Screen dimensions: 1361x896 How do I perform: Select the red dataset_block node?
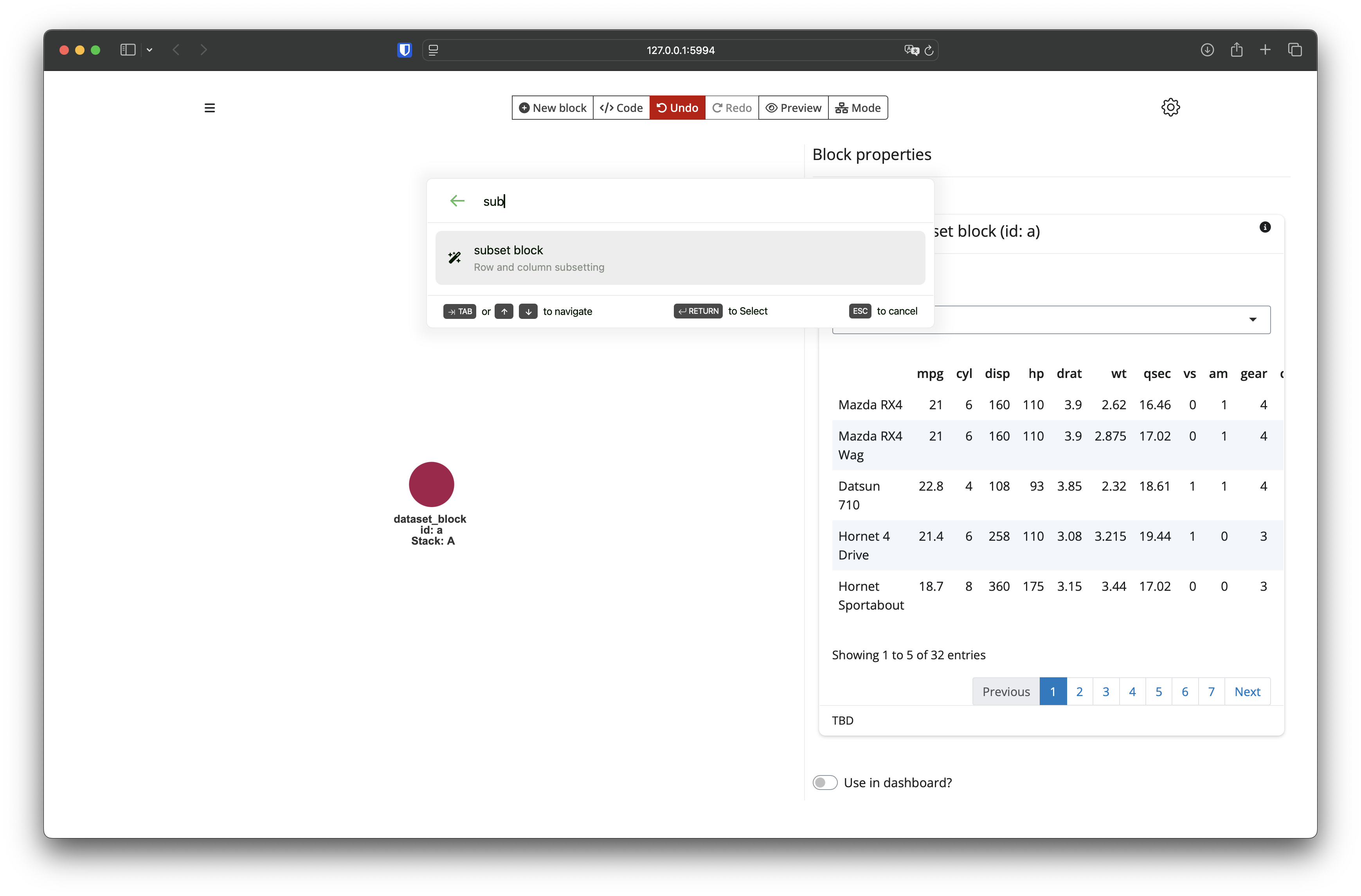[x=431, y=484]
